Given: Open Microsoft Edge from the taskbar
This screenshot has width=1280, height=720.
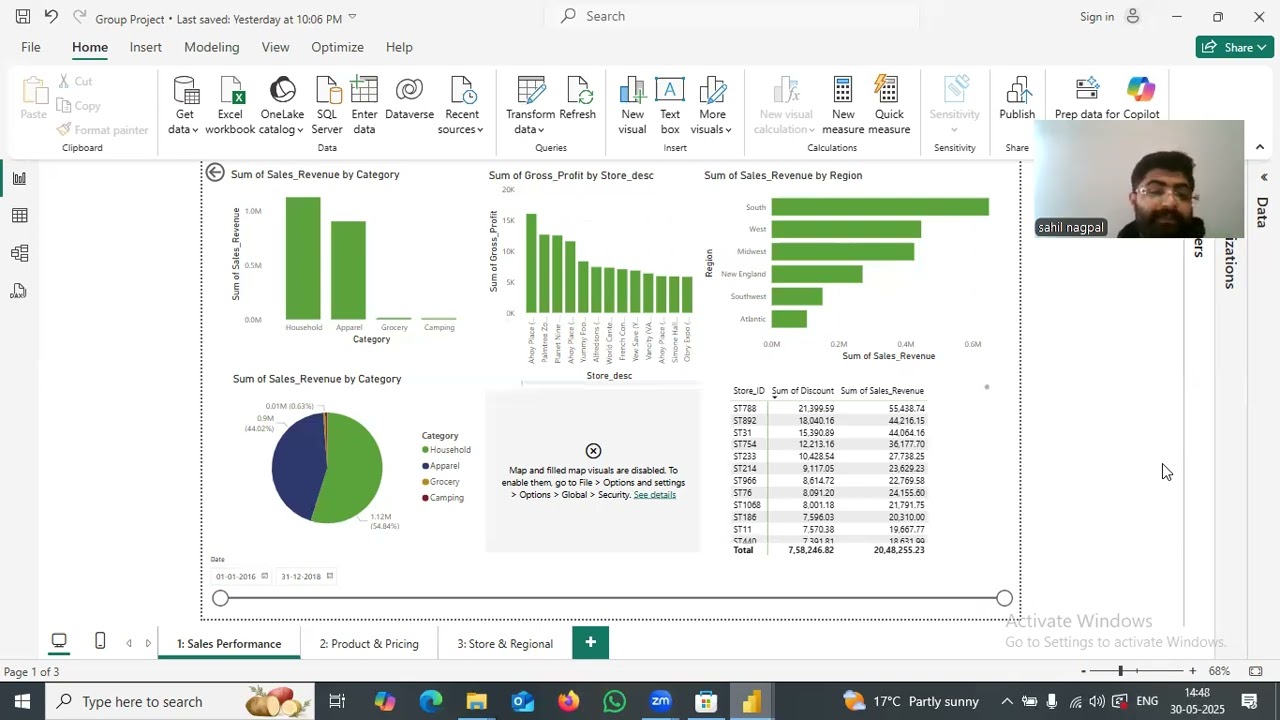Looking at the screenshot, I should [x=431, y=701].
